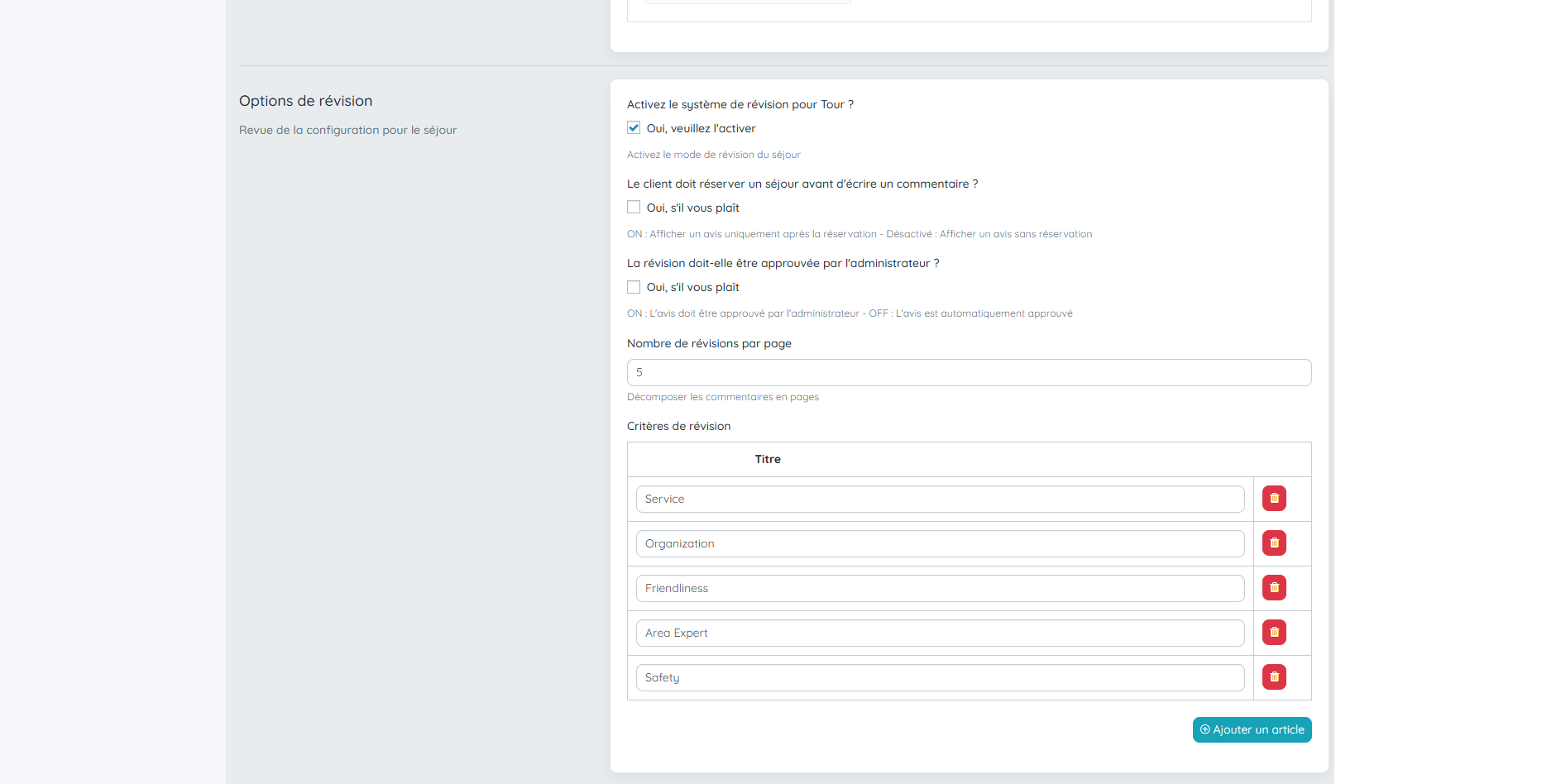Click into the Safety title field
The image size is (1561, 784).
[x=940, y=678]
